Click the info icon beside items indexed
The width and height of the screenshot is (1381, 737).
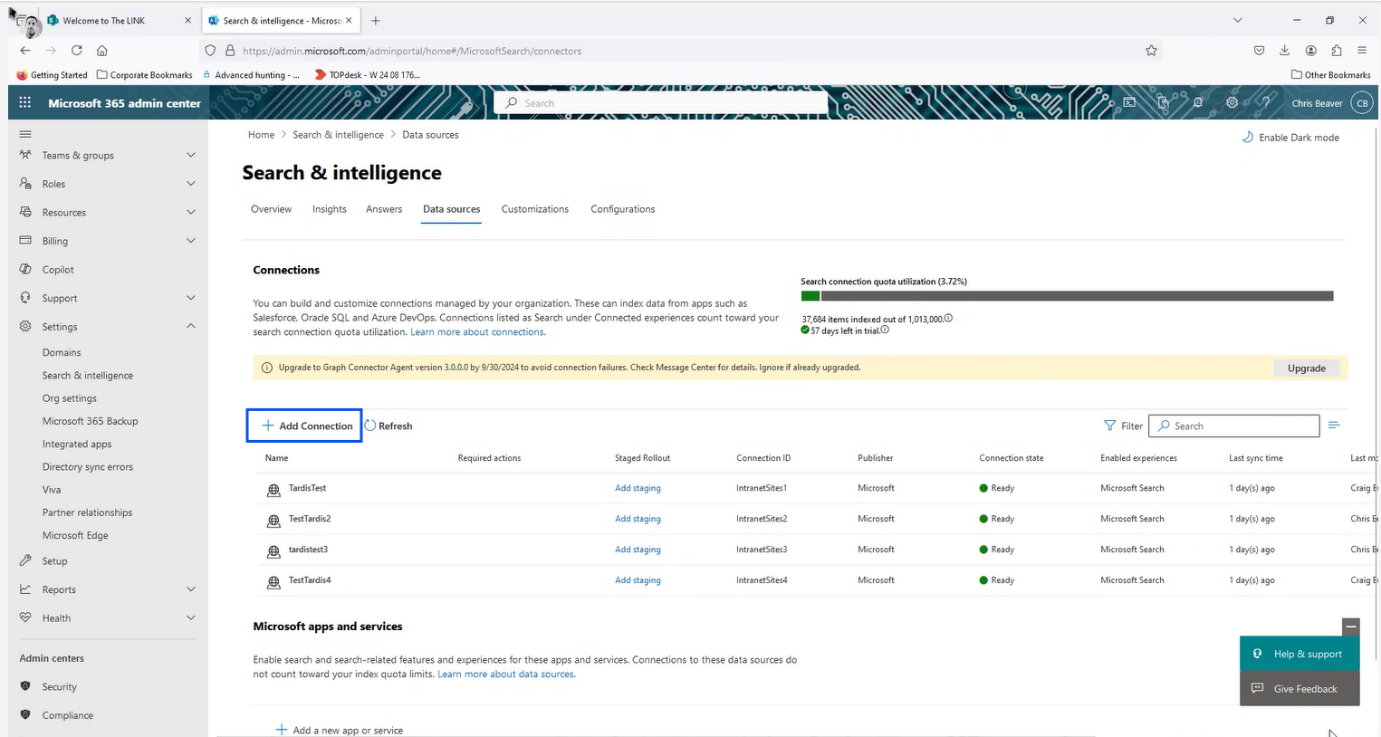point(948,319)
